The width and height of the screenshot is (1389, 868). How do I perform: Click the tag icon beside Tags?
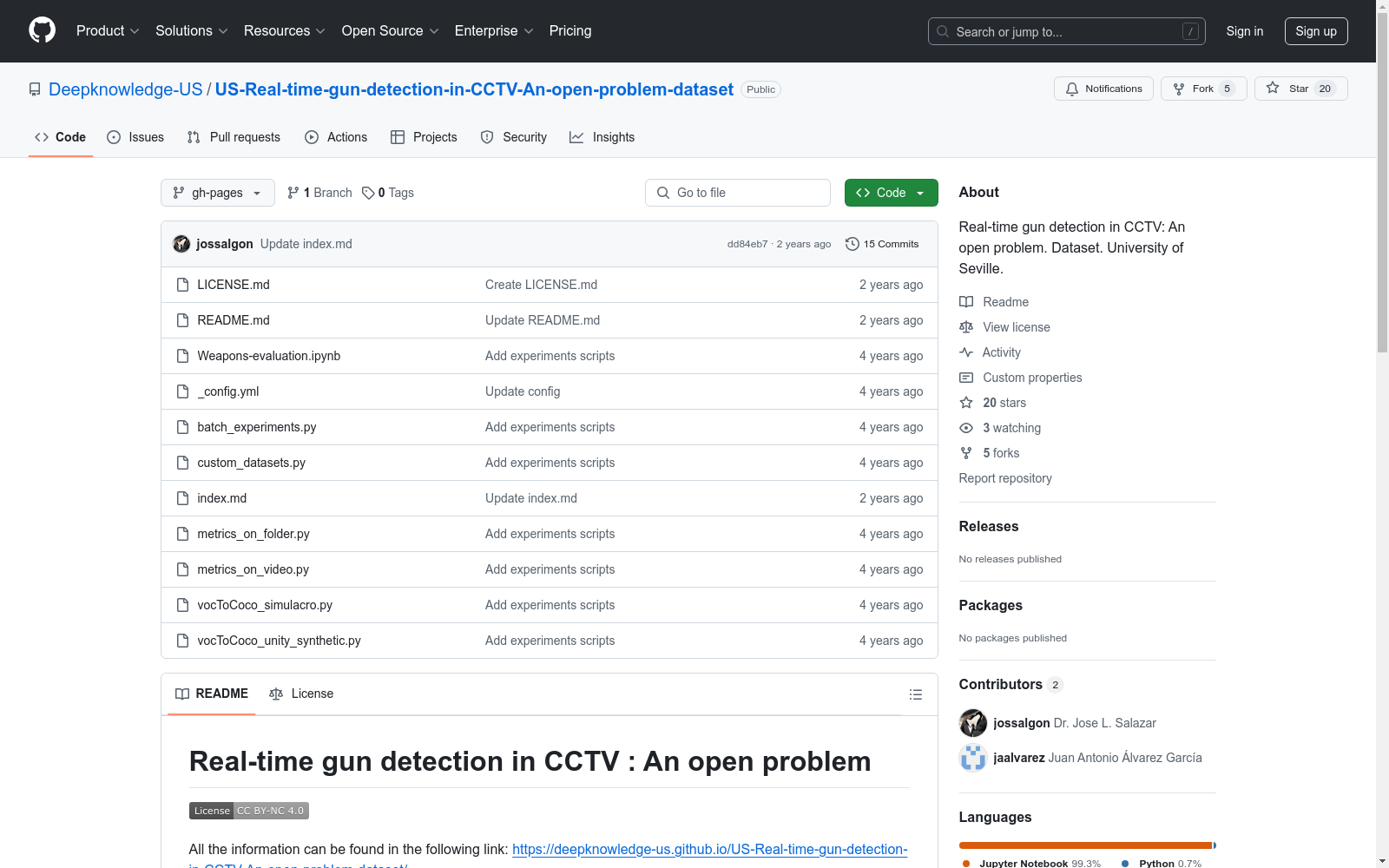[368, 193]
